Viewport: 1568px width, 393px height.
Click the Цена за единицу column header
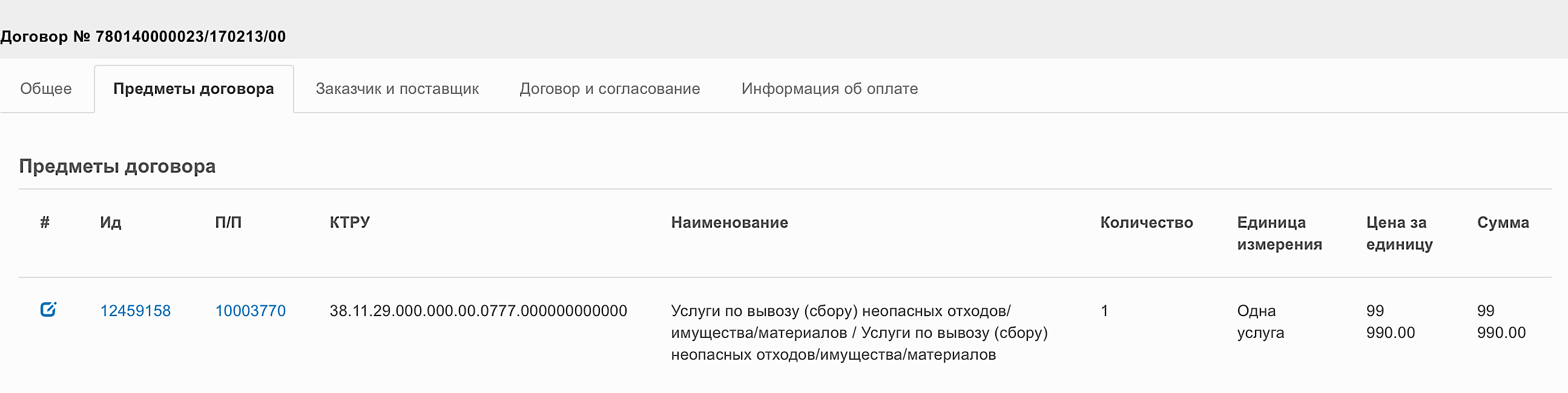[x=1399, y=233]
